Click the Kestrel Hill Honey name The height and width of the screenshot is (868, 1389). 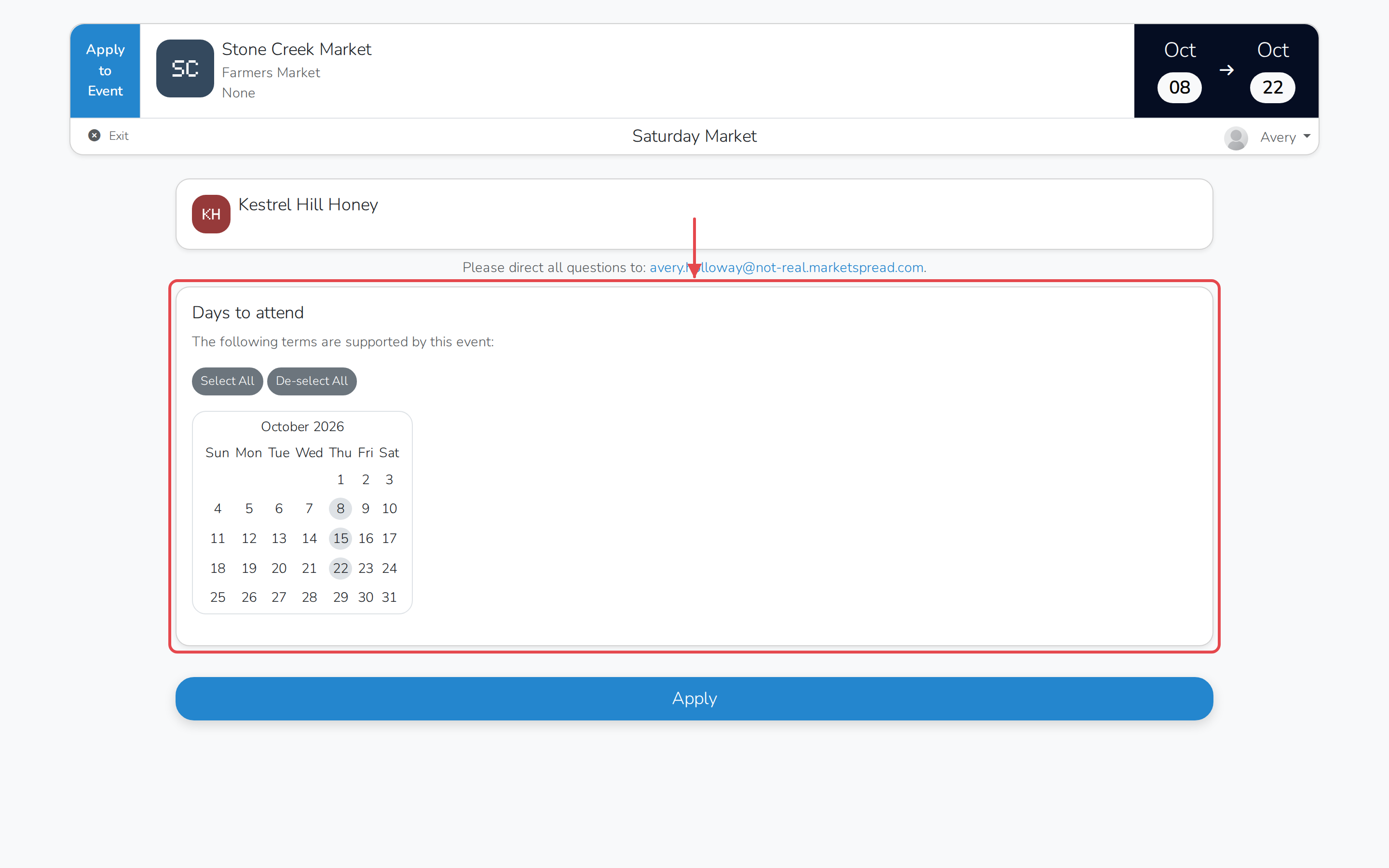click(308, 205)
